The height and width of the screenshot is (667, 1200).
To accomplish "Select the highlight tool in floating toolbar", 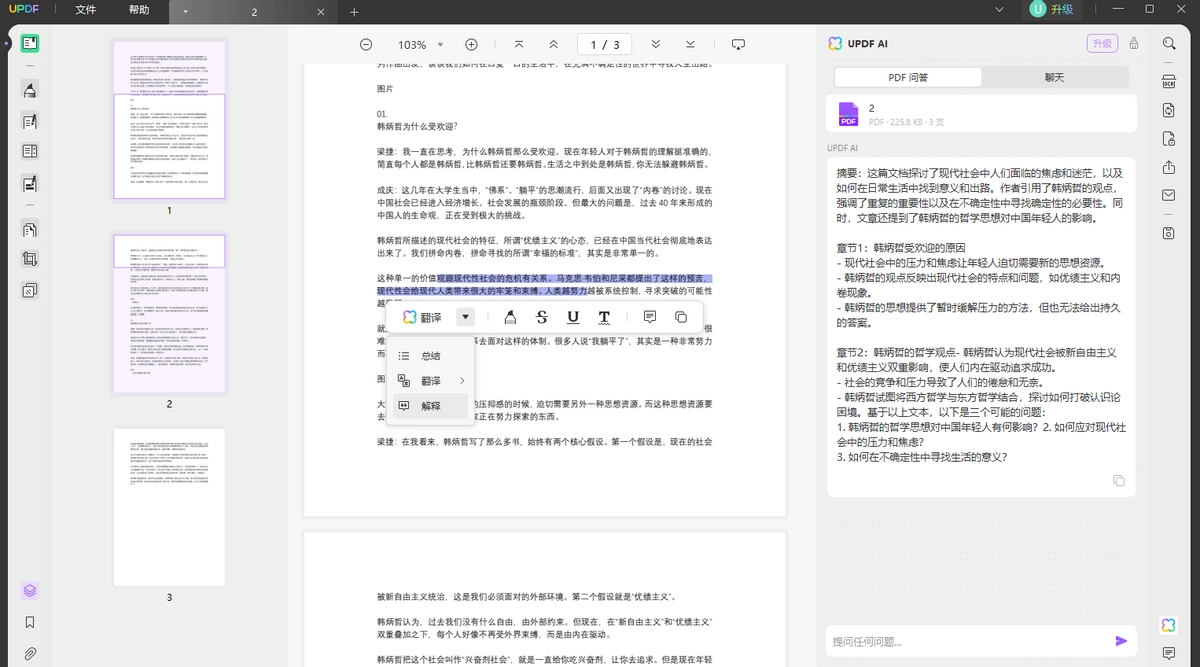I will coord(510,317).
